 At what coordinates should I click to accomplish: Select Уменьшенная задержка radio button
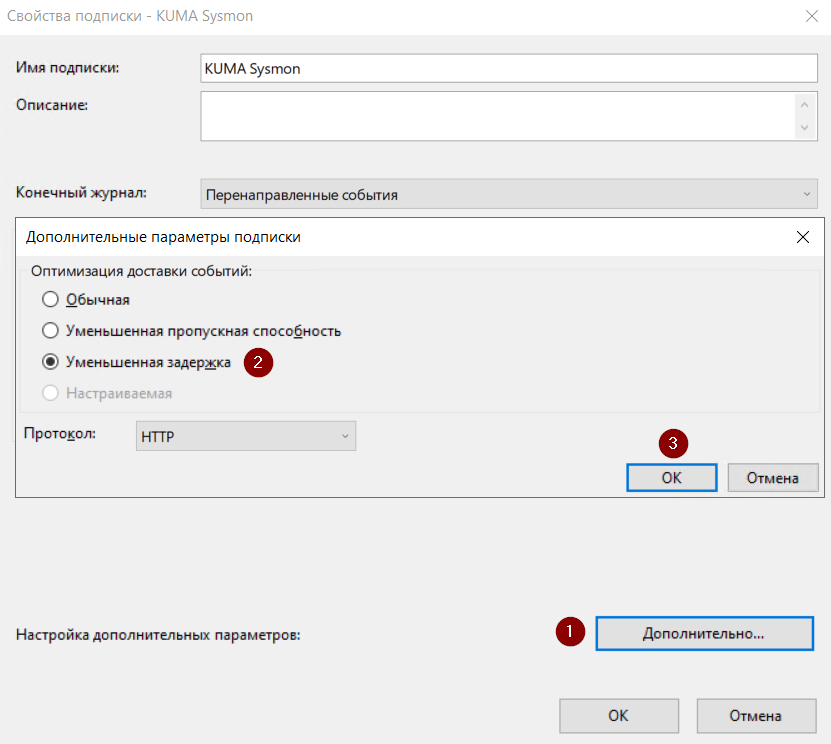[x=50, y=362]
